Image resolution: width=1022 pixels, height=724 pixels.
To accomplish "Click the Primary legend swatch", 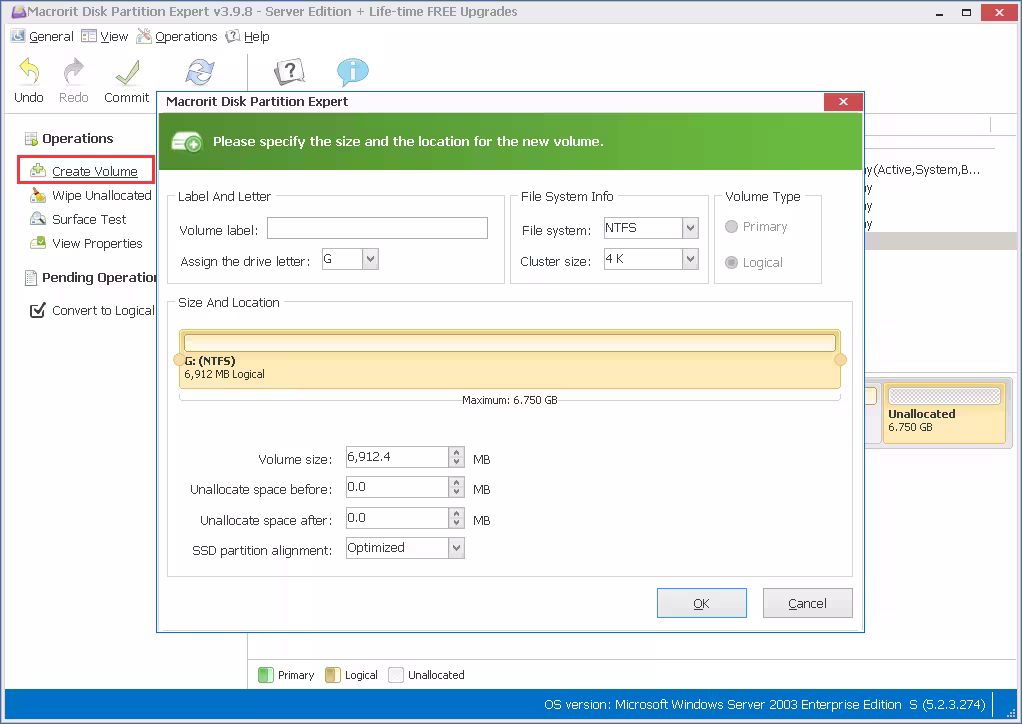I will [265, 675].
